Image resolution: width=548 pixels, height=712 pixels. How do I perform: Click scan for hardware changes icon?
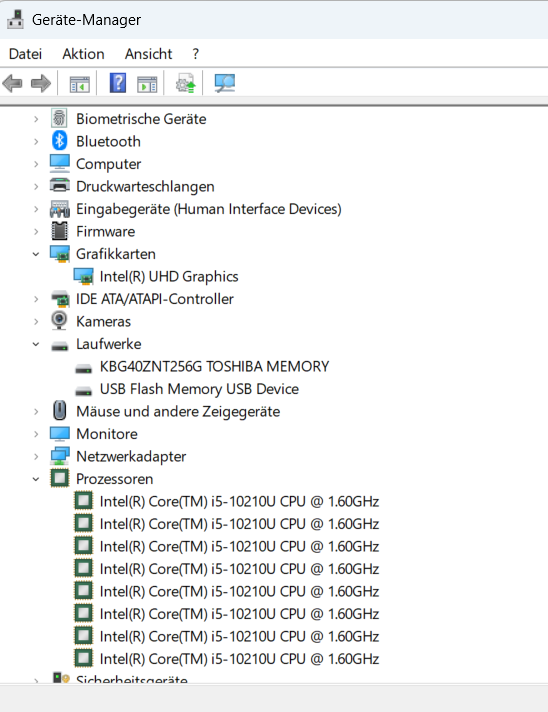pyautogui.click(x=225, y=84)
